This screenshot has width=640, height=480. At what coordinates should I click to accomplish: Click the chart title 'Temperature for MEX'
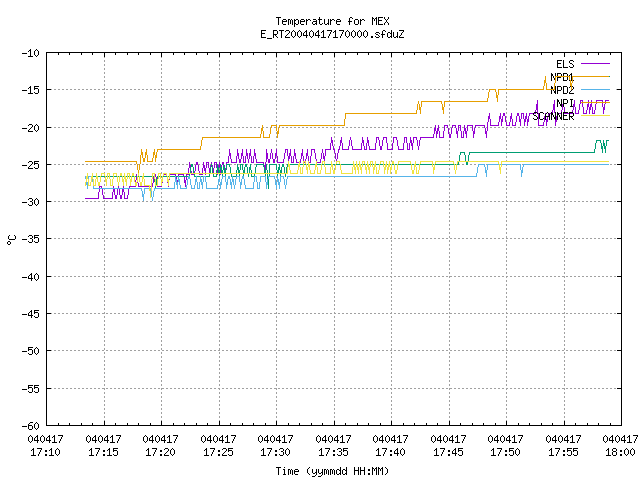[332, 21]
